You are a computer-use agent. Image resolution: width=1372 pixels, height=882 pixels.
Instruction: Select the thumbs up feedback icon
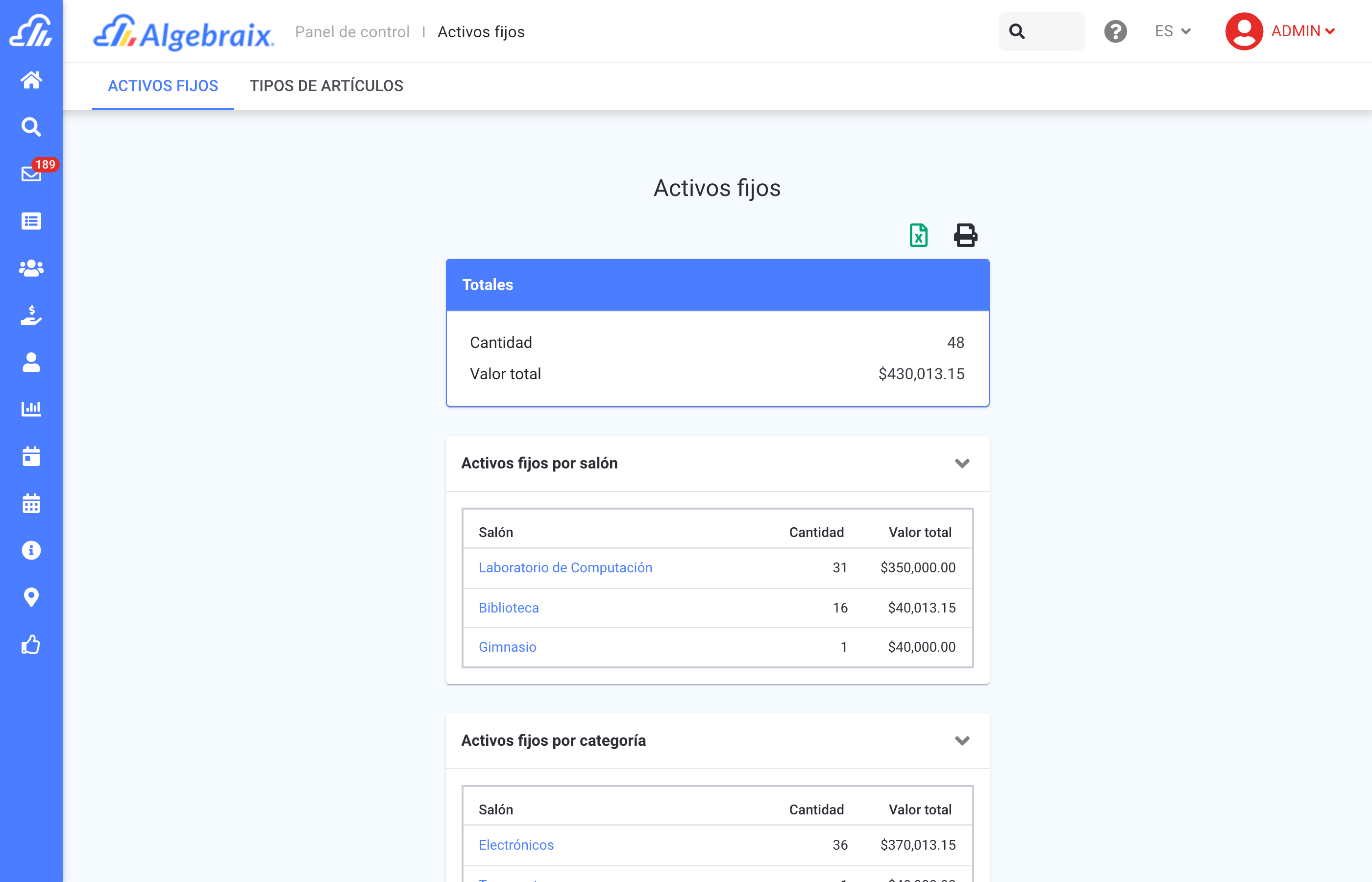[x=31, y=644]
